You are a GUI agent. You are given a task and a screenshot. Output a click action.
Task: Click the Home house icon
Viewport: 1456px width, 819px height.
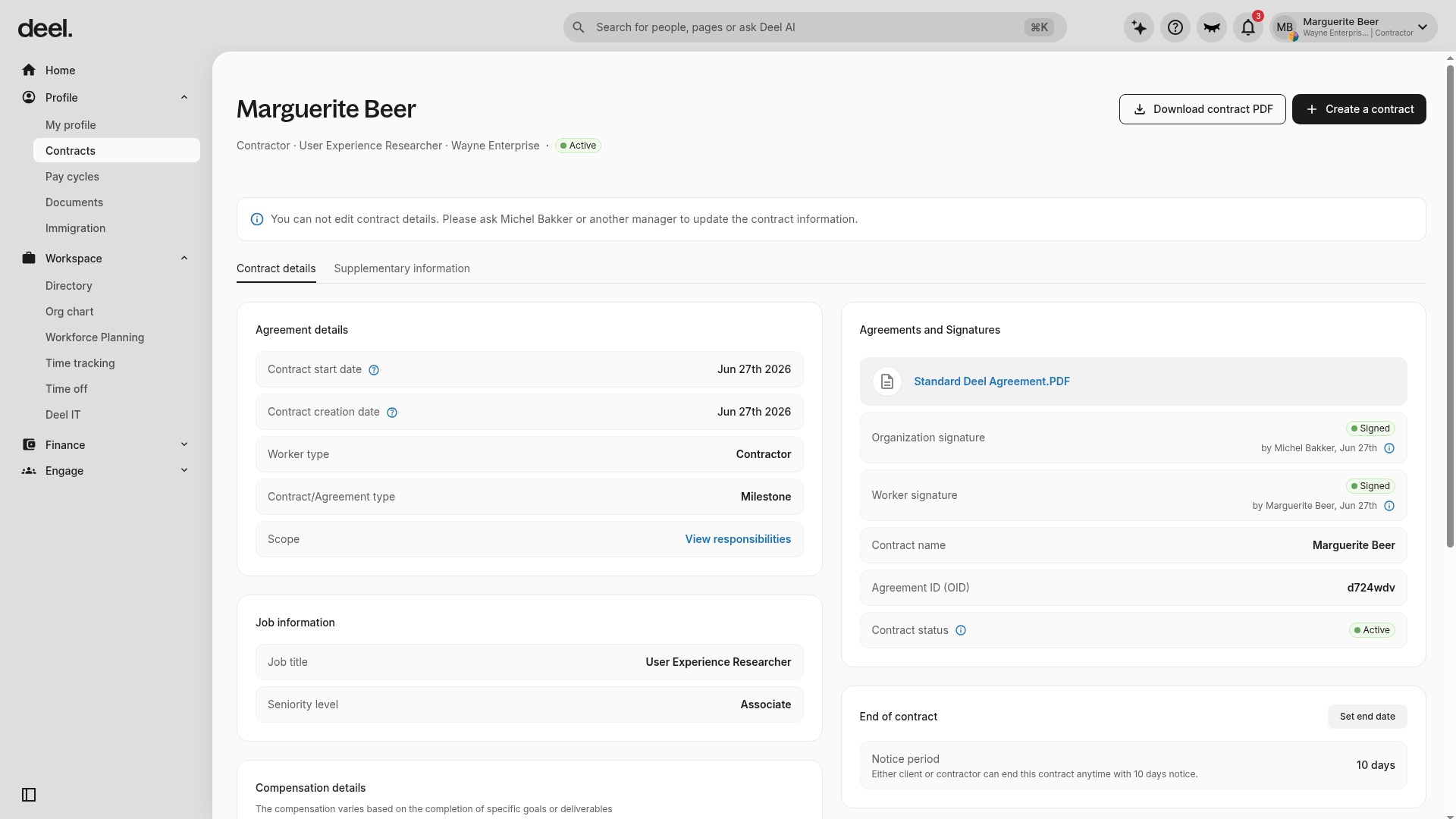(29, 71)
